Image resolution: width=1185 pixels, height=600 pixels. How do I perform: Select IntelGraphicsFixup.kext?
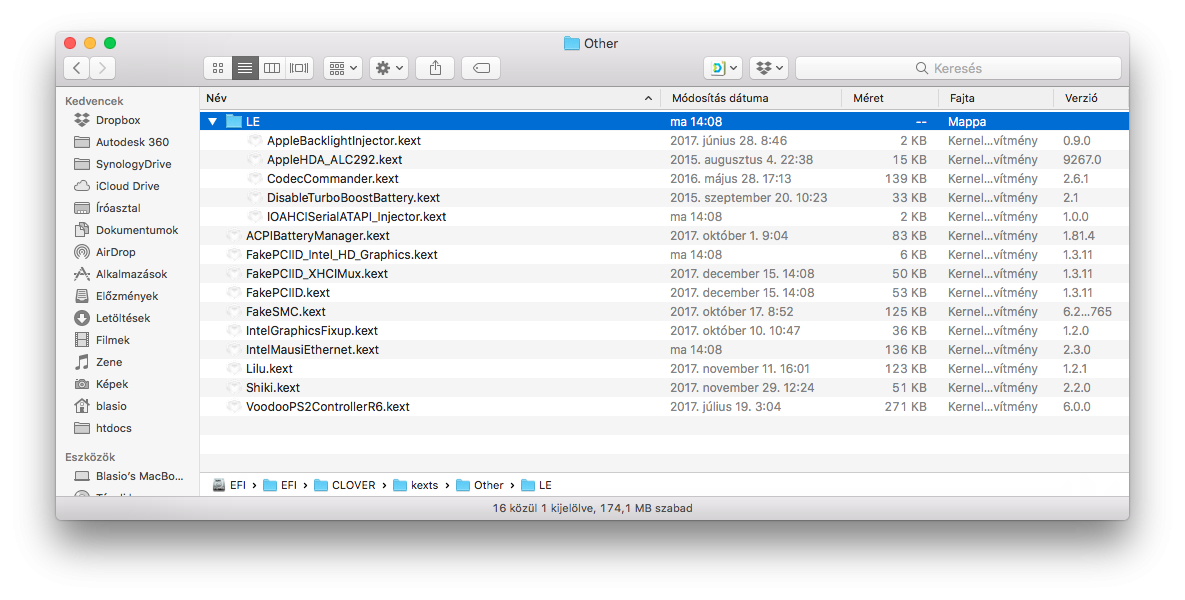coord(664,330)
